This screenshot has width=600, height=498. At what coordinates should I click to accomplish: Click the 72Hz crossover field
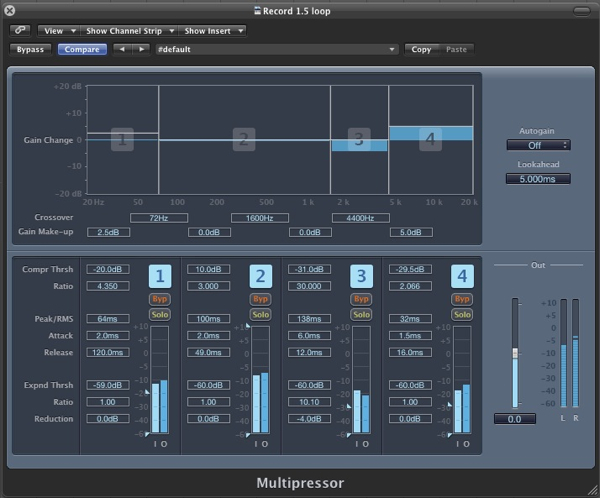pyautogui.click(x=159, y=218)
